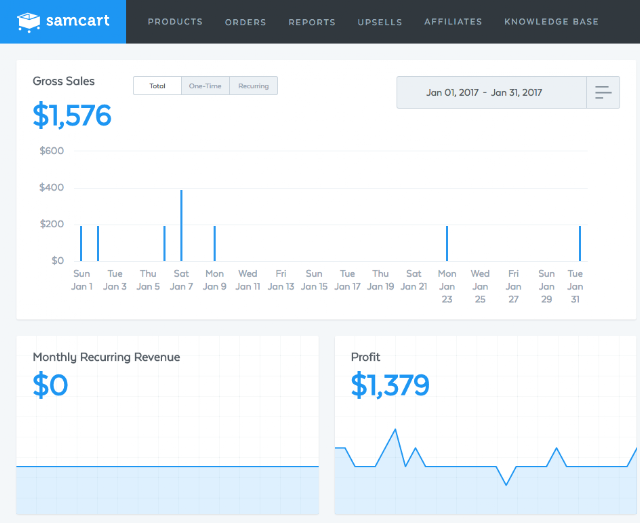Click the Mon Jan 23 sales bar
640x523 pixels.
(447, 243)
